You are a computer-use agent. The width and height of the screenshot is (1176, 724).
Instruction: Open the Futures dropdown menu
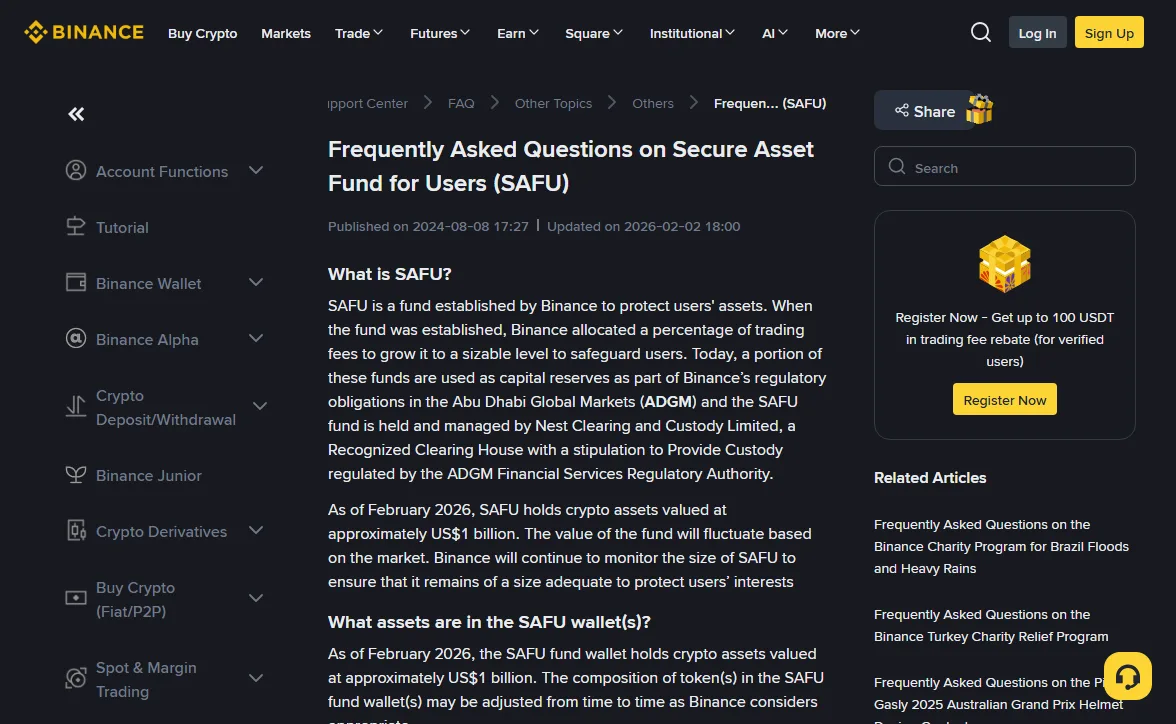click(x=440, y=33)
